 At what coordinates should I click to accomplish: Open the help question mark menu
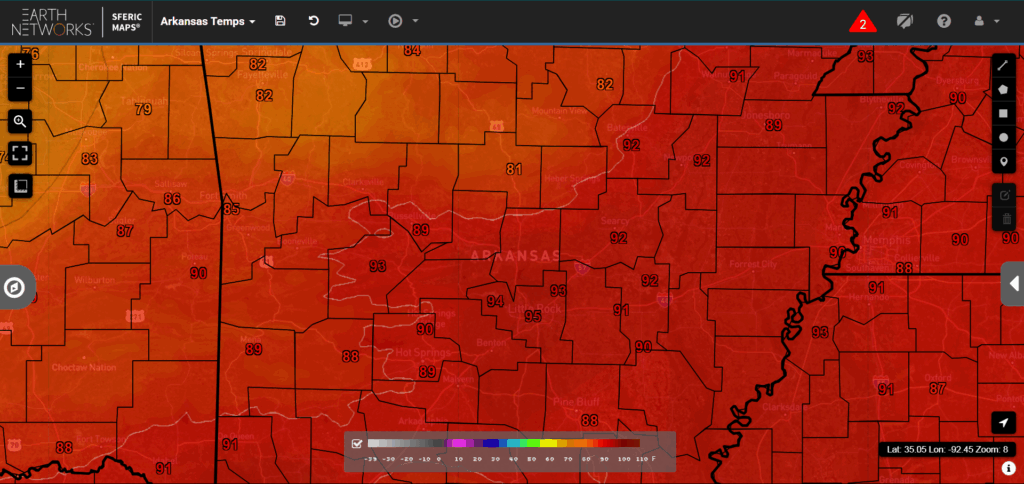(944, 21)
